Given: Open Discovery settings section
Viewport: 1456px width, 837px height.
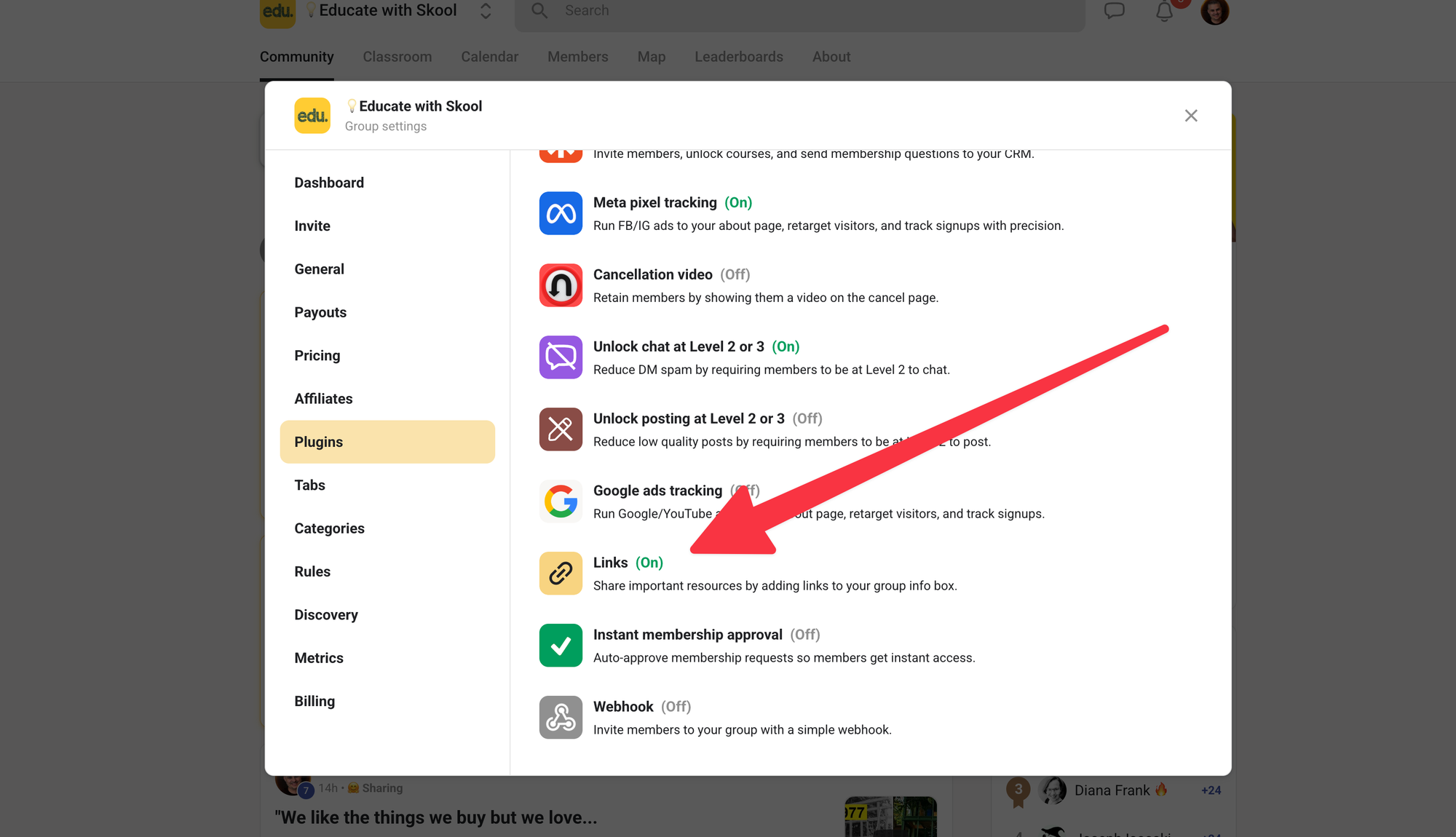Looking at the screenshot, I should coord(387,615).
